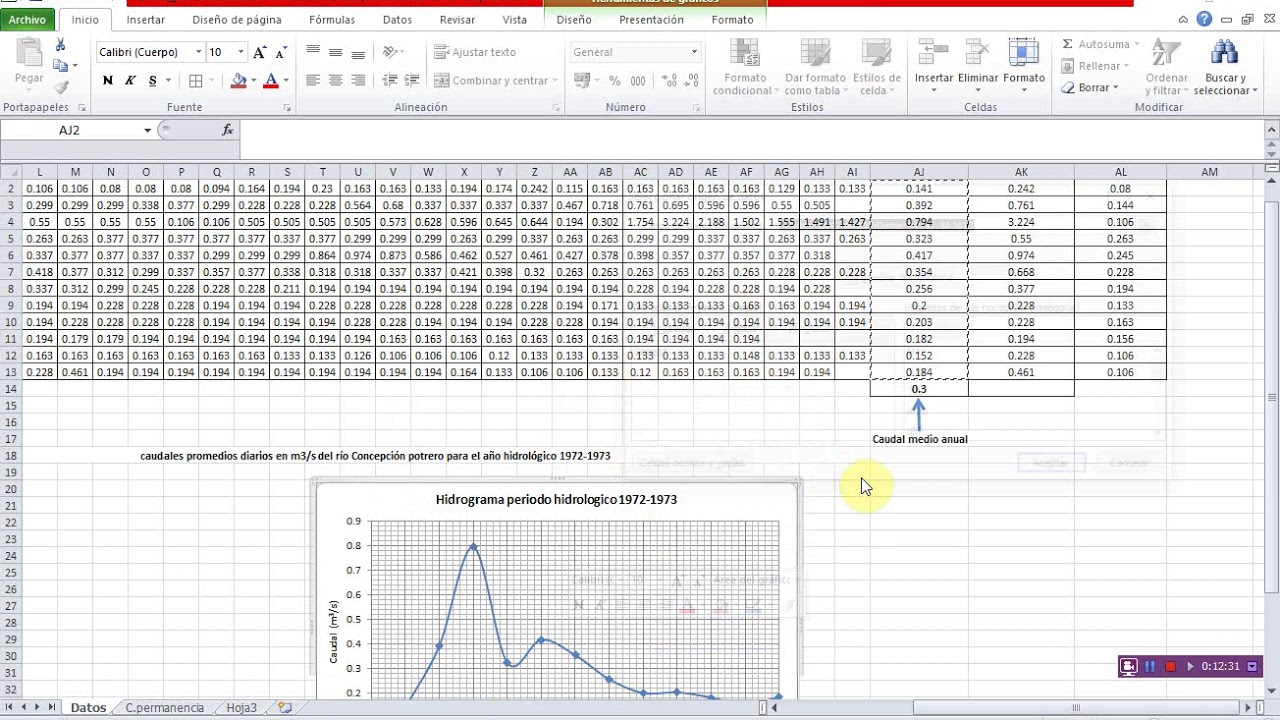Click the percent style icon
Screen dimensions: 1280x720
(614, 81)
